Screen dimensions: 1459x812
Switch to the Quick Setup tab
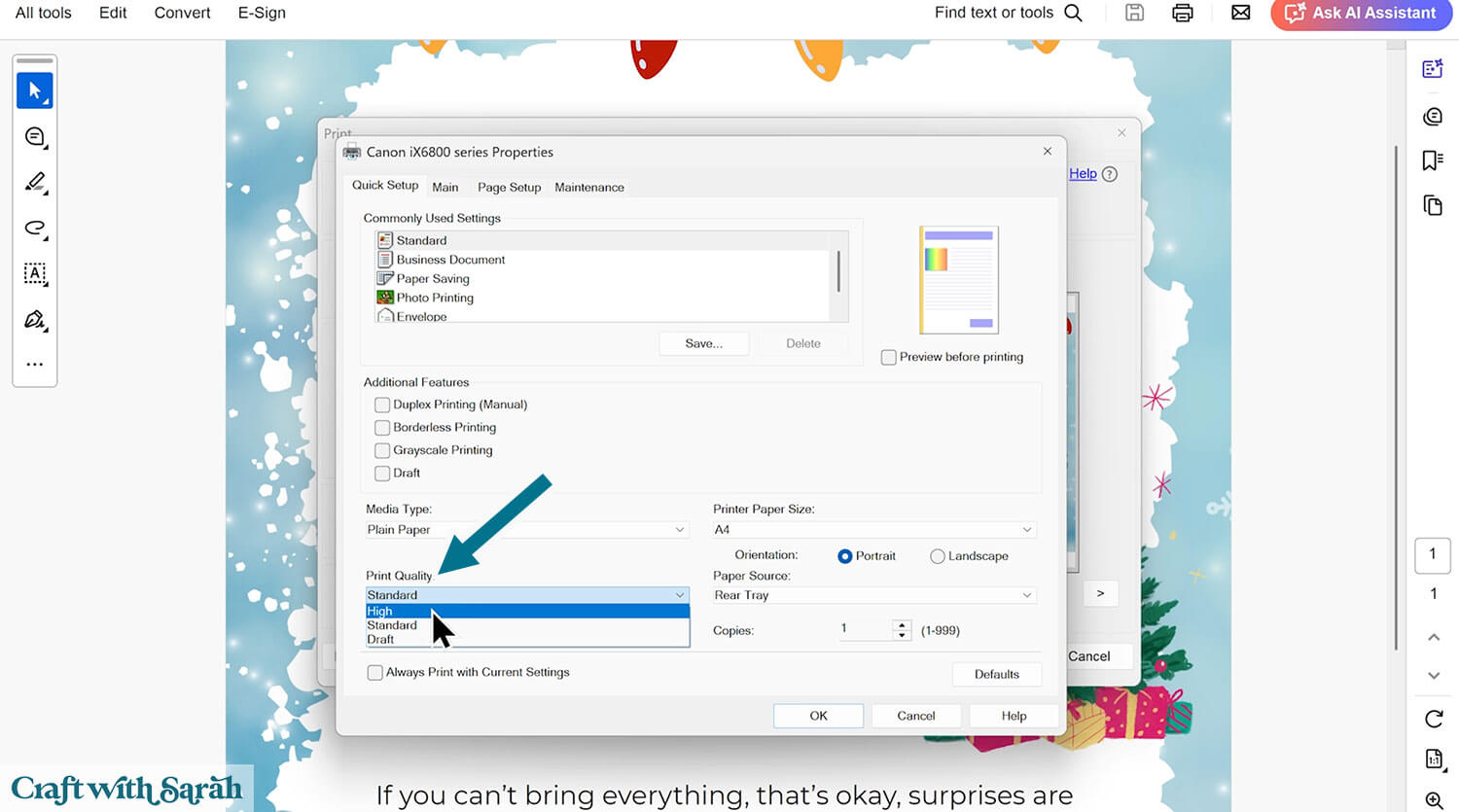tap(385, 185)
